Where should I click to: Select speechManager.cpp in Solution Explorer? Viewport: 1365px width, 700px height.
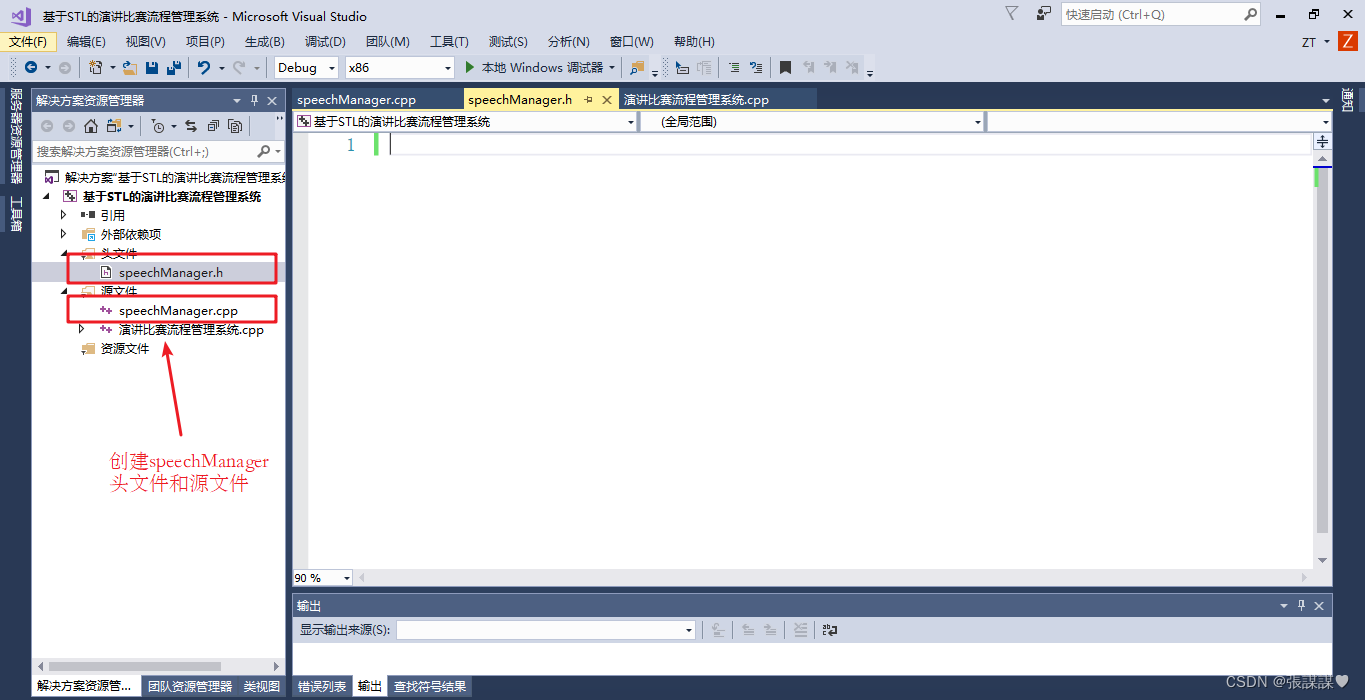(x=178, y=310)
